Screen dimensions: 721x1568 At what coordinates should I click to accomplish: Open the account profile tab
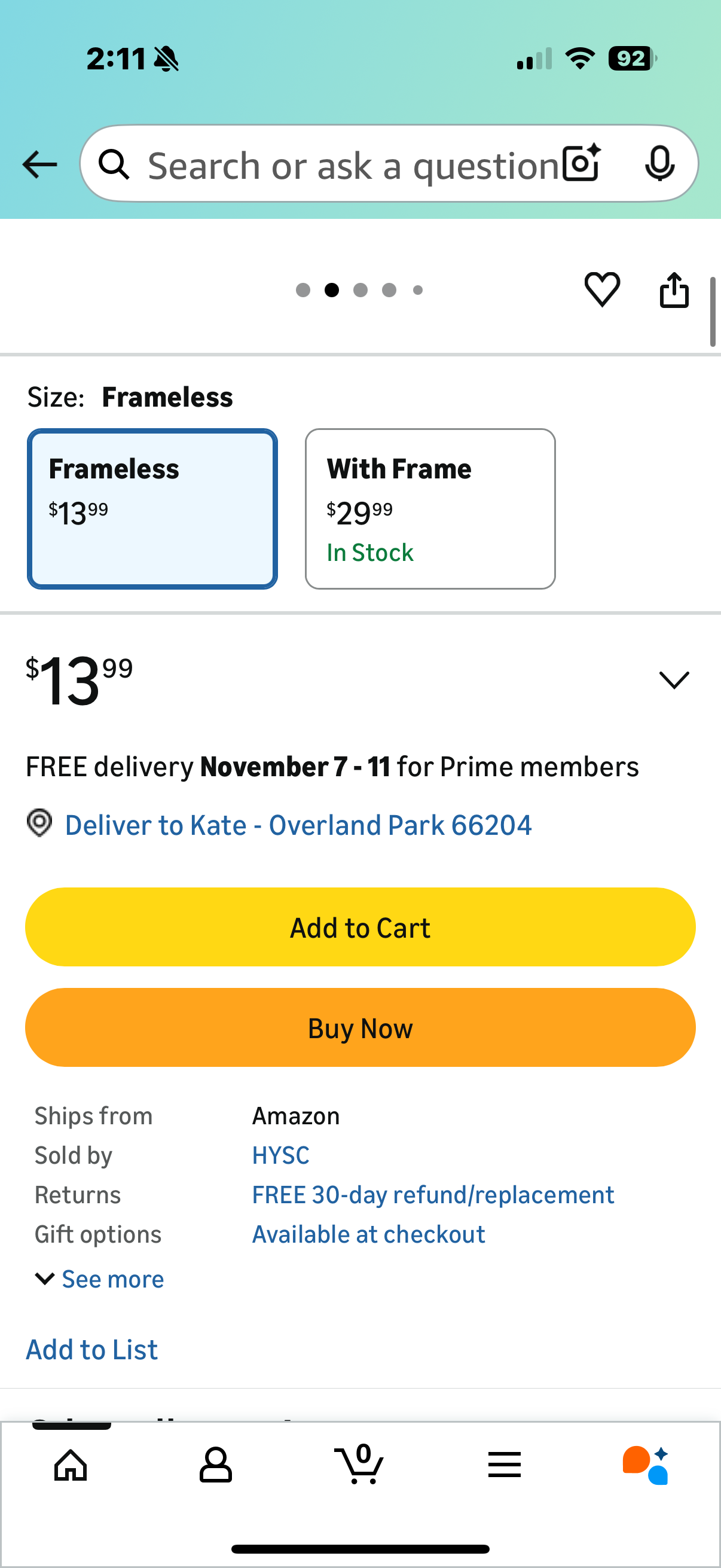(x=215, y=1465)
